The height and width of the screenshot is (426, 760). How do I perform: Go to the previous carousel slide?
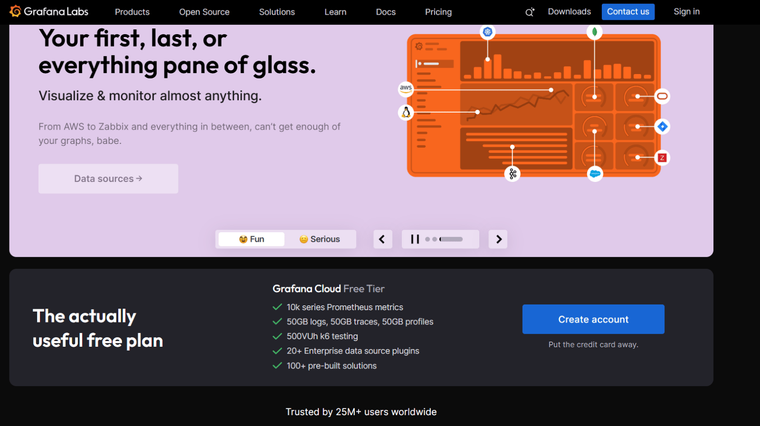click(x=382, y=239)
